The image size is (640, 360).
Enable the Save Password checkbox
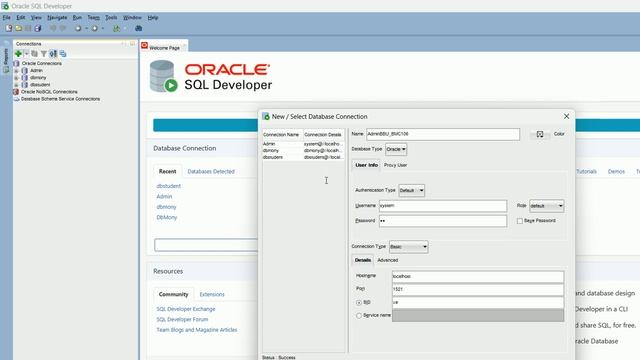520,221
